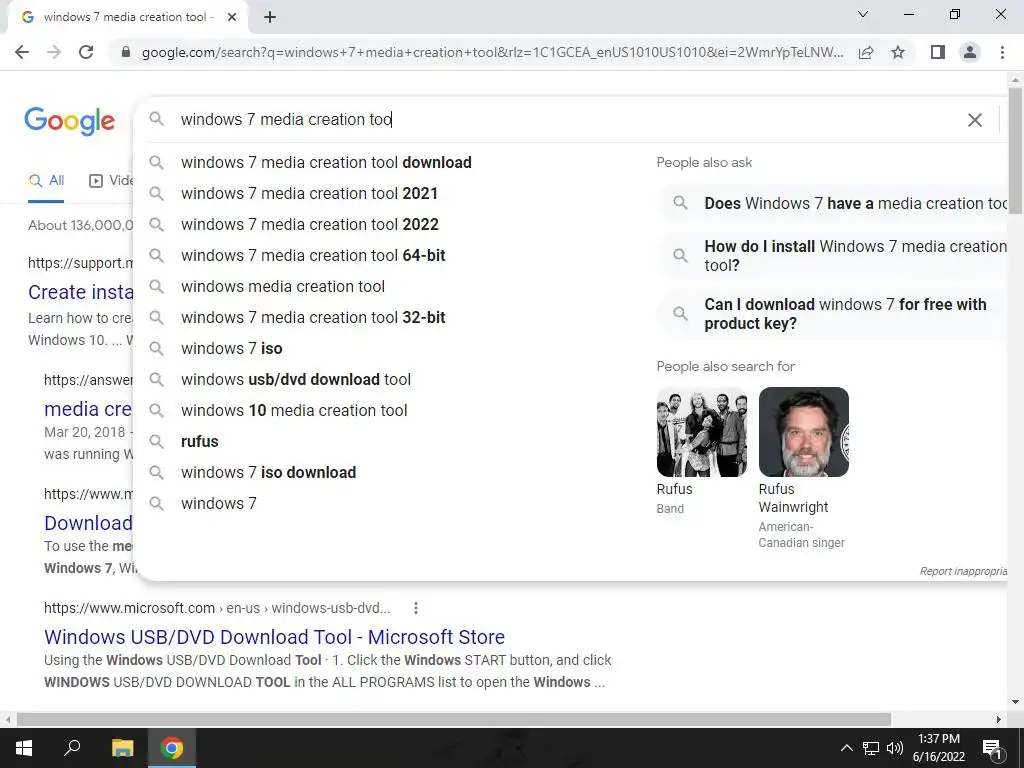1024x768 pixels.
Task: Select 'windows 7 iso' suggestion
Action: coord(232,349)
